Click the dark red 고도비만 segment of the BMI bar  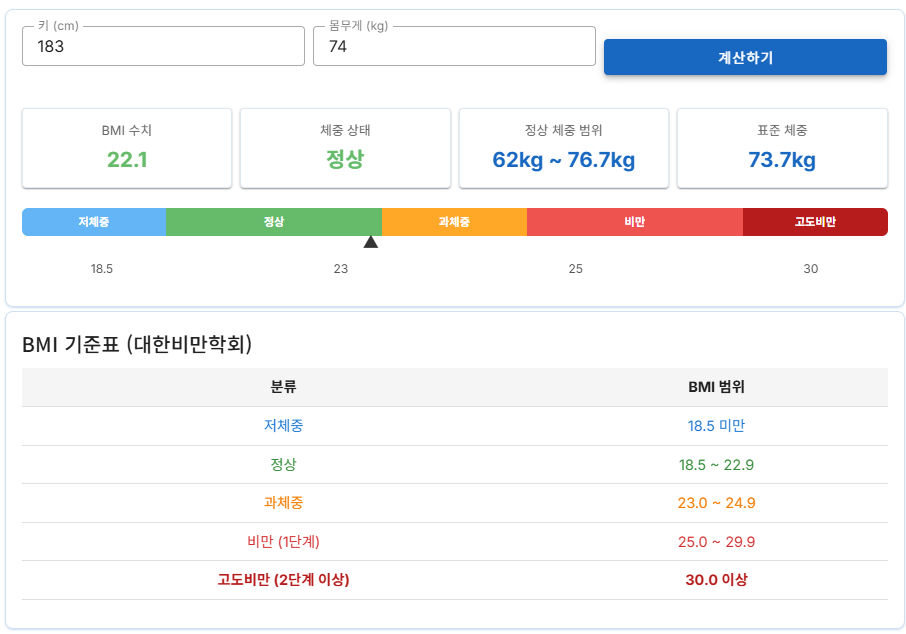tap(815, 222)
